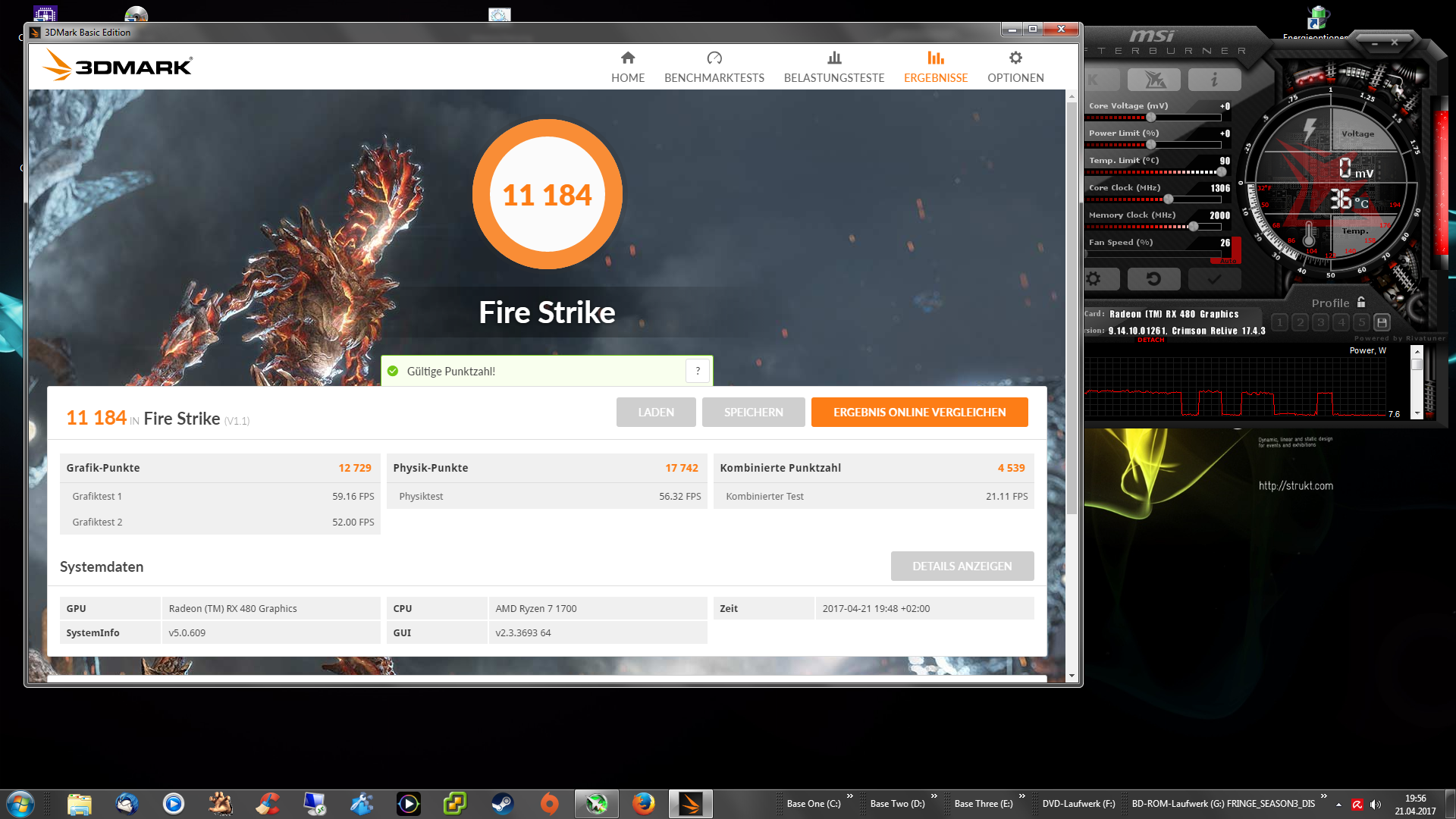Open the OPTIONEN gear icon

(x=1015, y=58)
